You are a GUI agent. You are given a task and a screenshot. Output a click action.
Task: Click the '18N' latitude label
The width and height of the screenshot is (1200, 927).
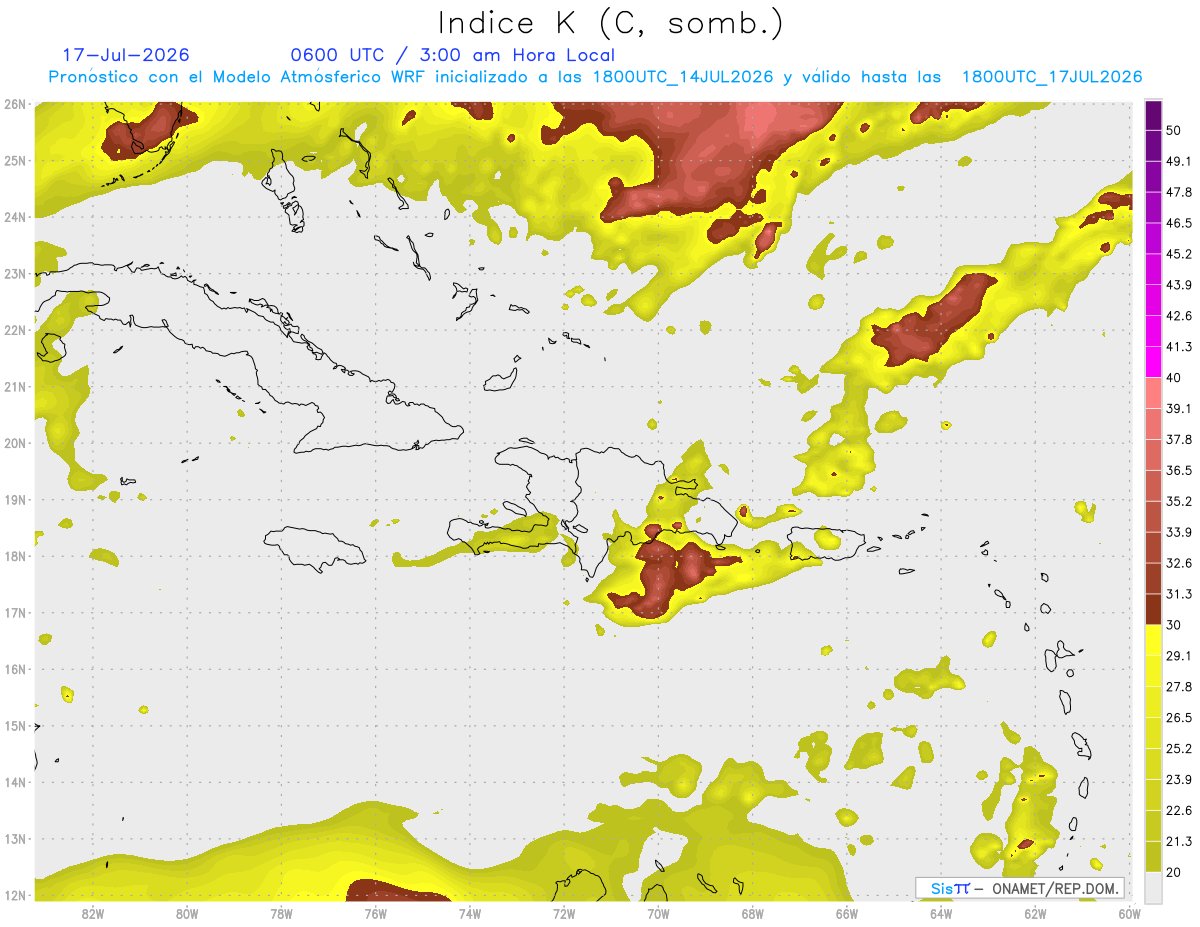(15, 556)
